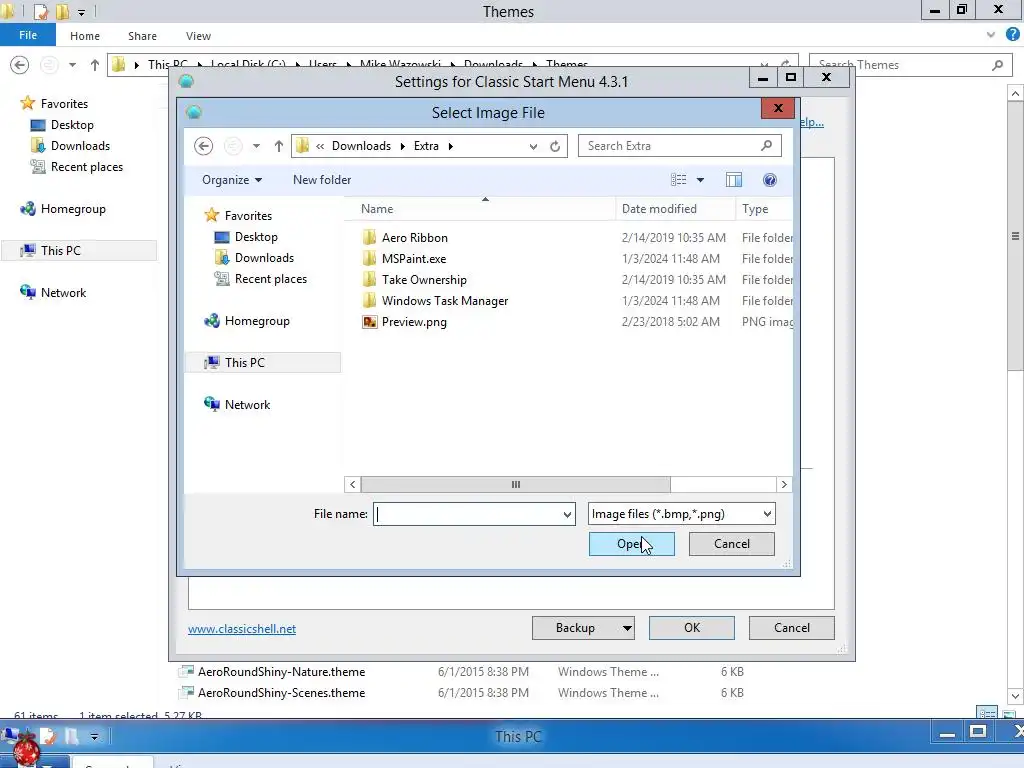This screenshot has height=768, width=1024.
Task: Sort by the Type column
Action: [x=764, y=209]
